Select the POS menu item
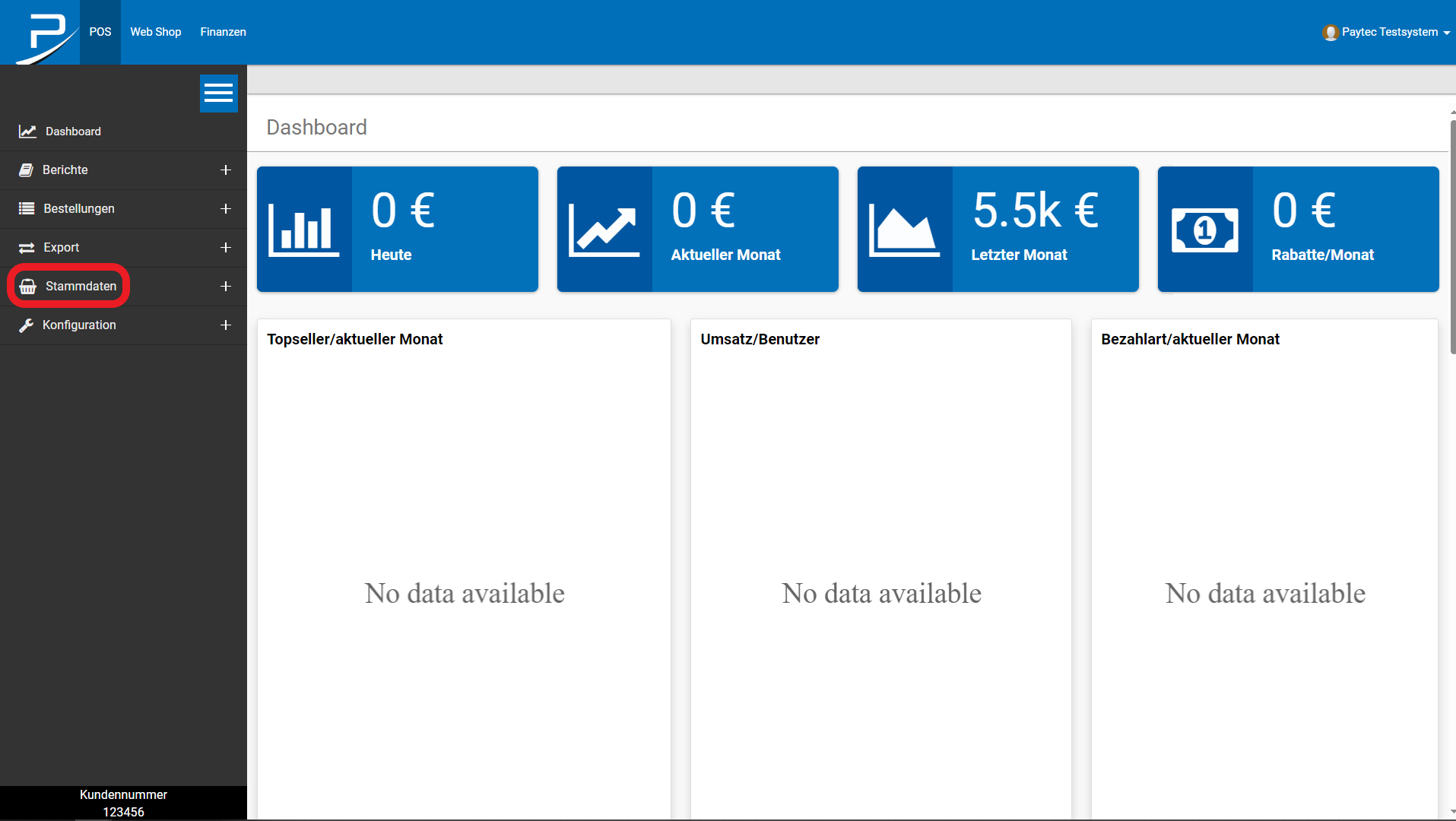Screen dimensions: 1456x821 (100, 32)
